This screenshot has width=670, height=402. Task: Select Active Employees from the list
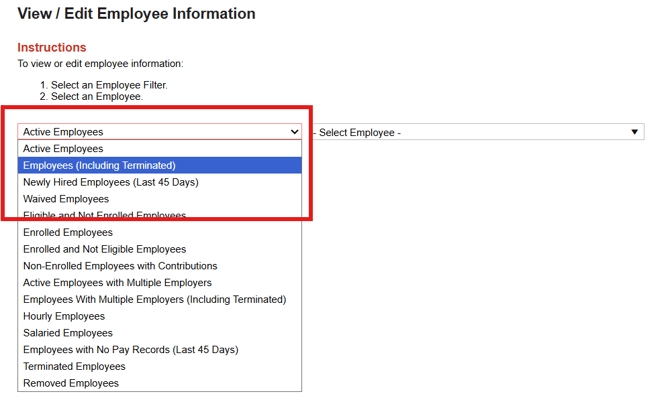pyautogui.click(x=63, y=149)
